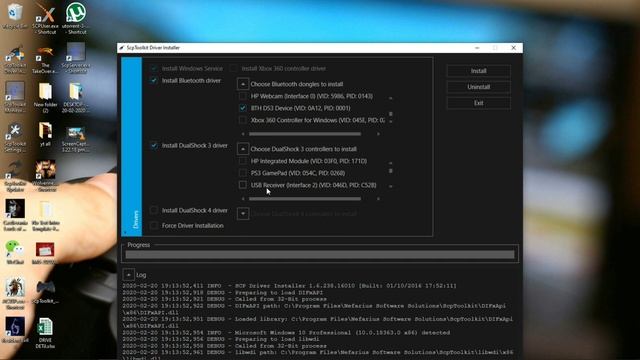Select the blue Drivers vertical tab
640x360 pixels.
132,147
